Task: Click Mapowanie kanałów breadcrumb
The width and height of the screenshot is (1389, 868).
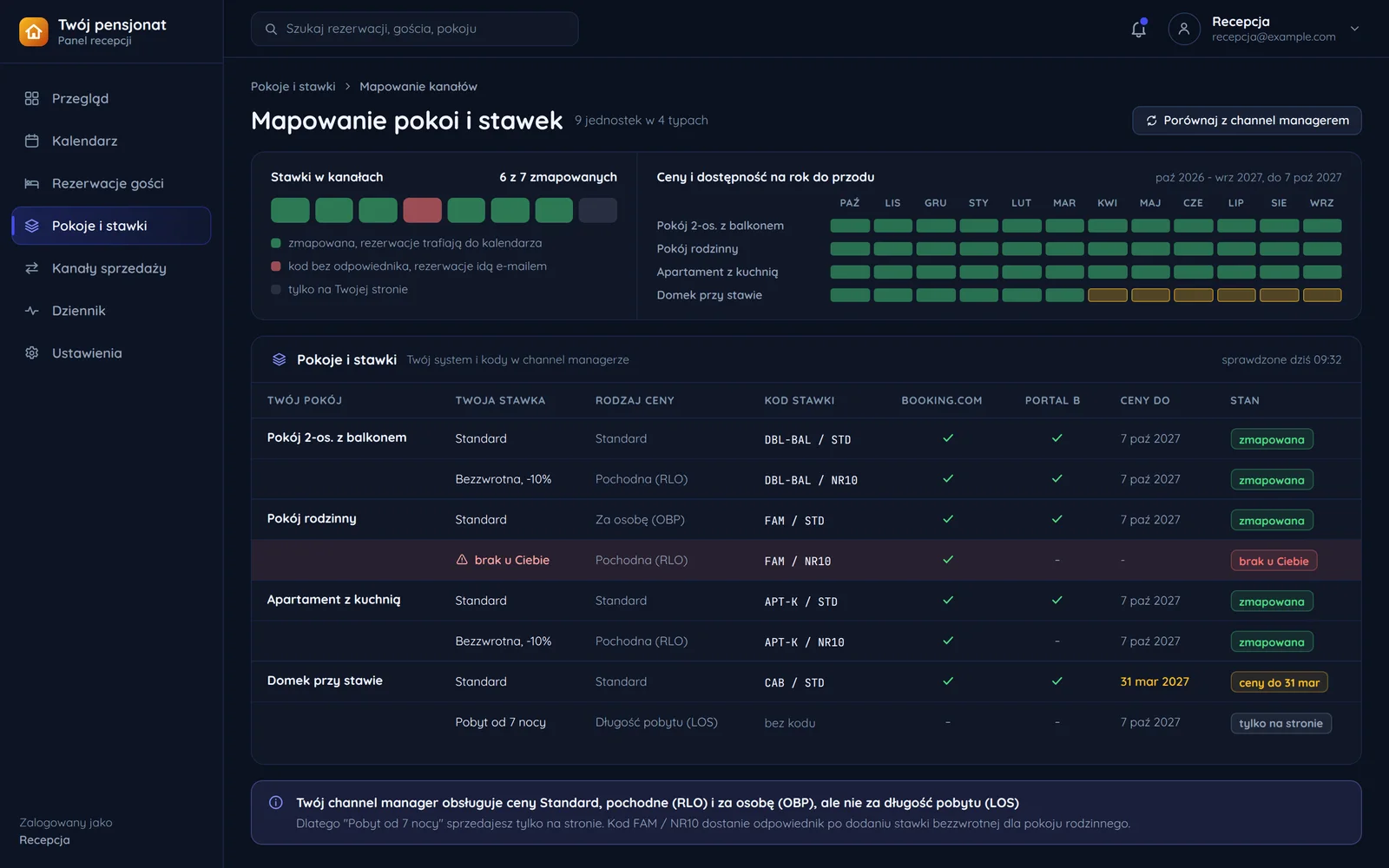Action: (x=418, y=87)
